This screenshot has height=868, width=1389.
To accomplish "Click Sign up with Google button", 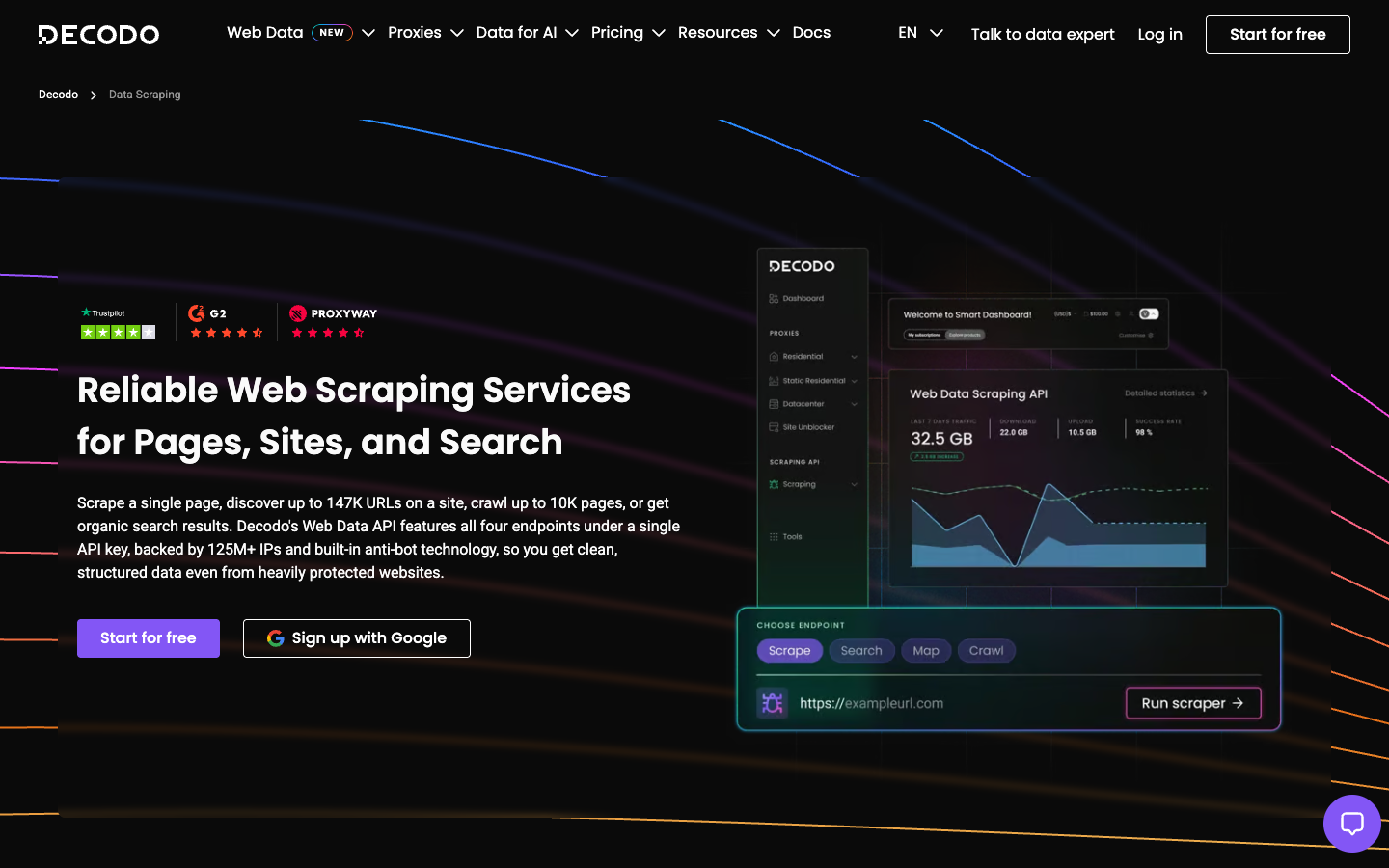I will tap(357, 638).
